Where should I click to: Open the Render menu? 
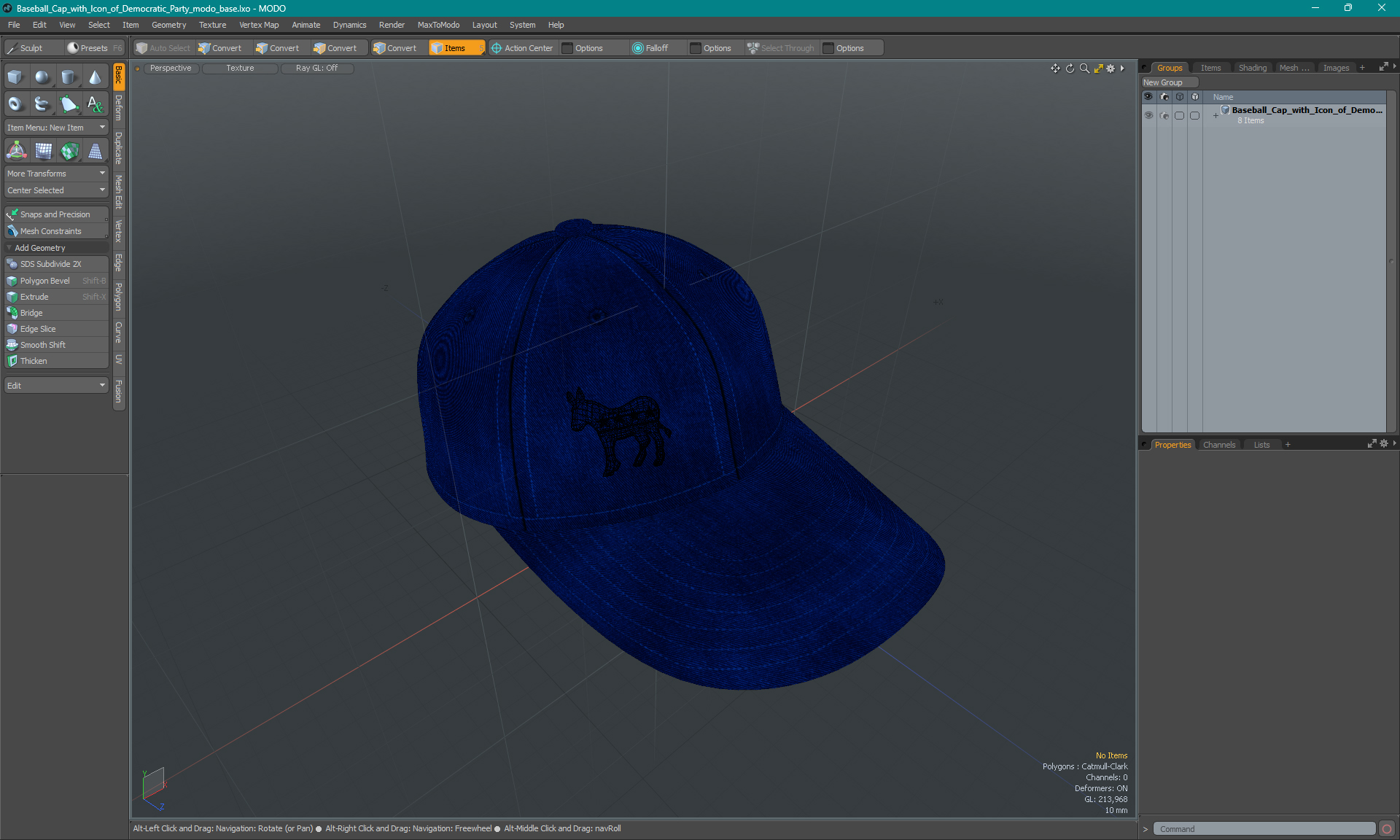pyautogui.click(x=392, y=25)
